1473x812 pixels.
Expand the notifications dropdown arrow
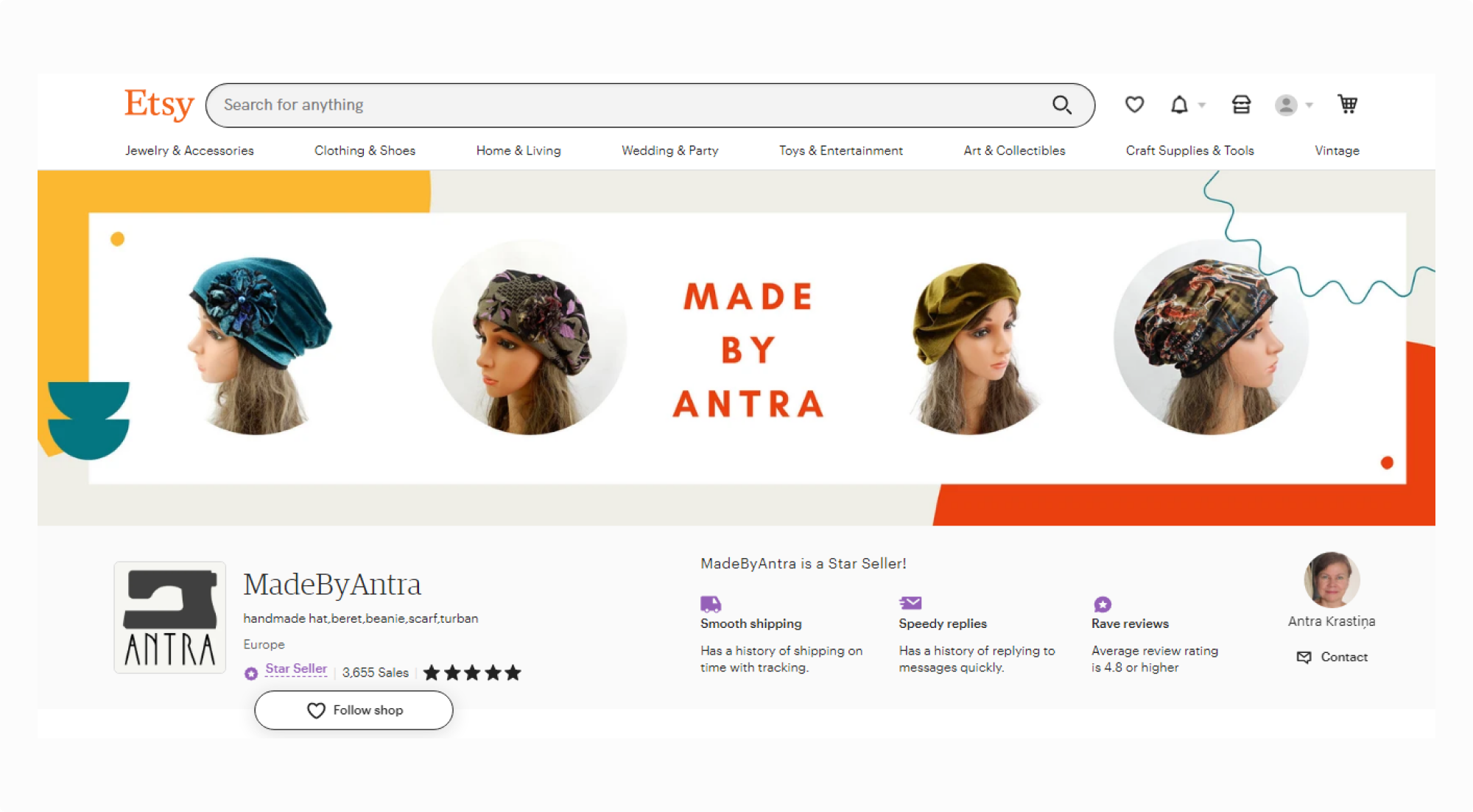pyautogui.click(x=1202, y=105)
